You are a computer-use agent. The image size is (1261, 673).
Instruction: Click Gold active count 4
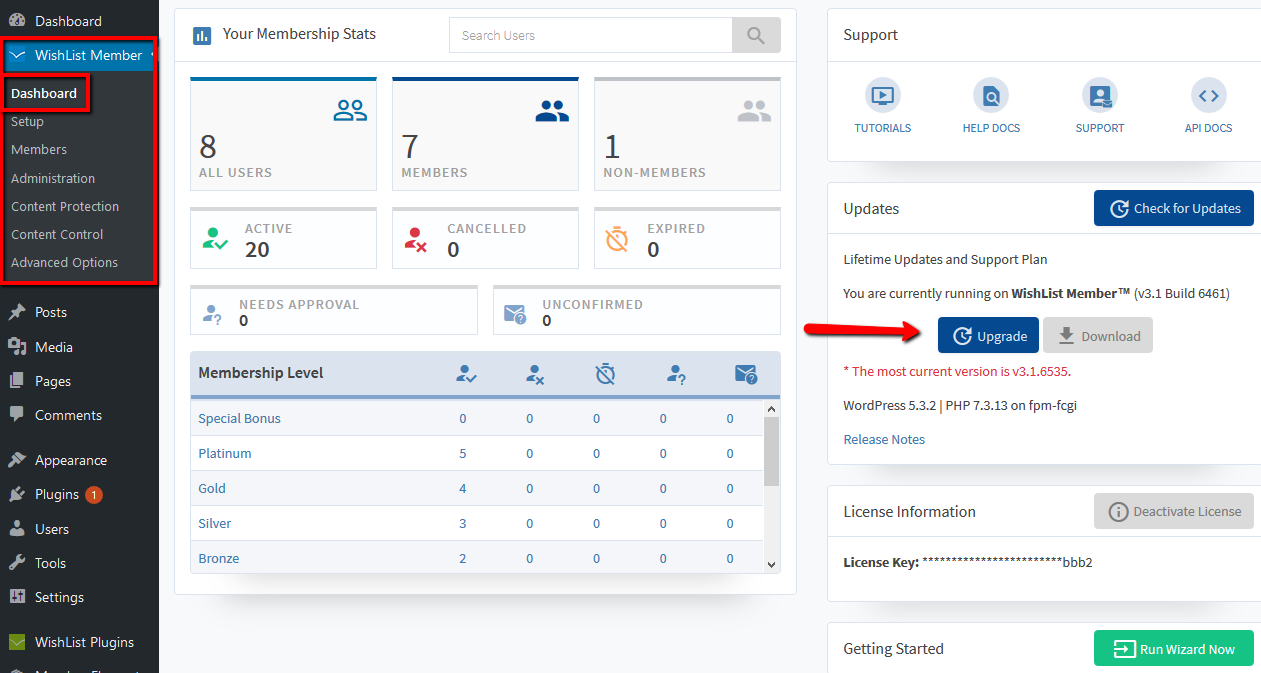coord(463,488)
